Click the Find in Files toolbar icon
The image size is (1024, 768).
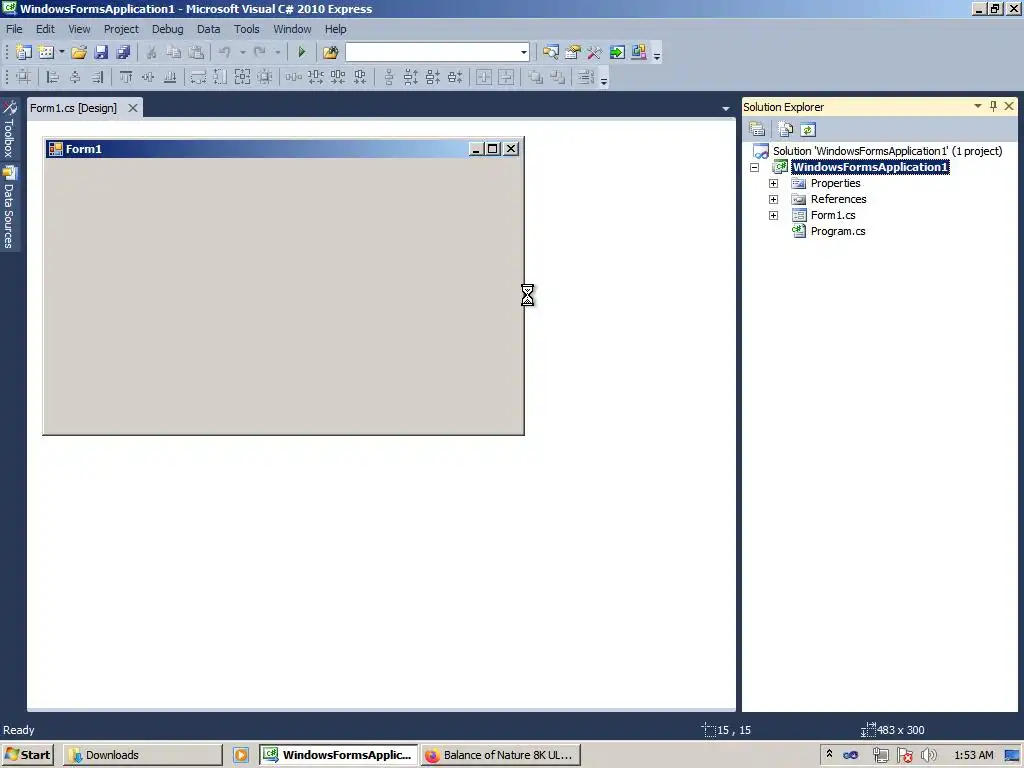(330, 52)
